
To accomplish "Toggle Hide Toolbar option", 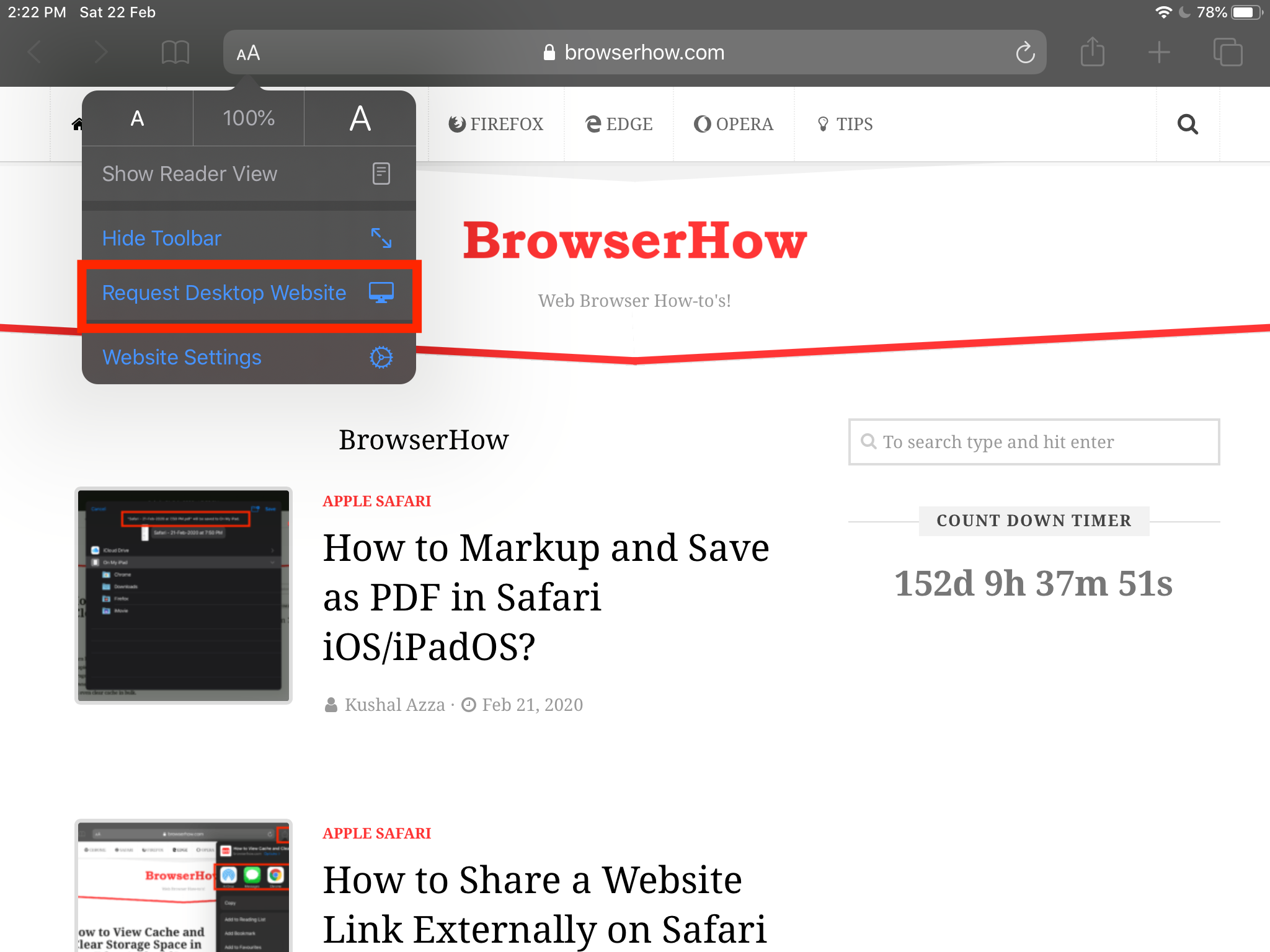I will (x=247, y=237).
